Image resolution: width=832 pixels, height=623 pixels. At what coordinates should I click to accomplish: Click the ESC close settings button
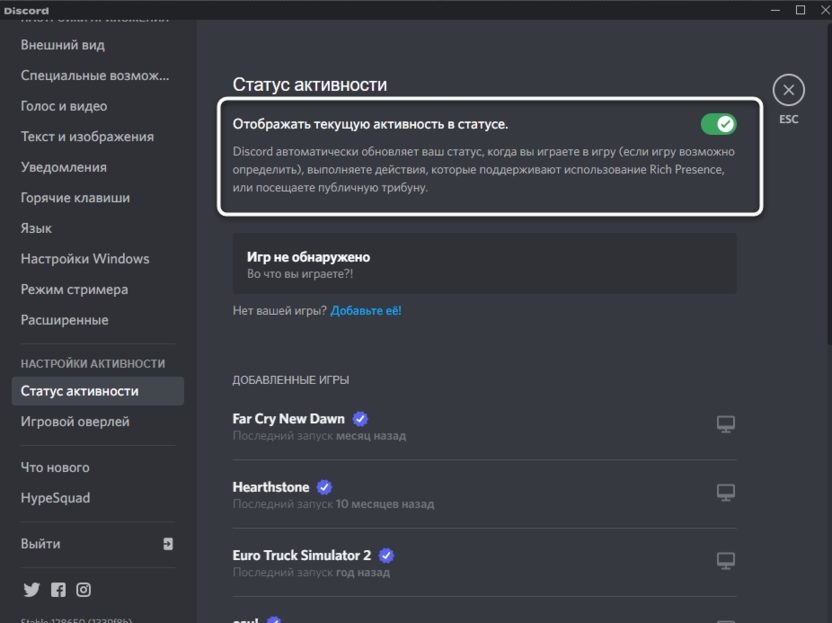tap(788, 91)
